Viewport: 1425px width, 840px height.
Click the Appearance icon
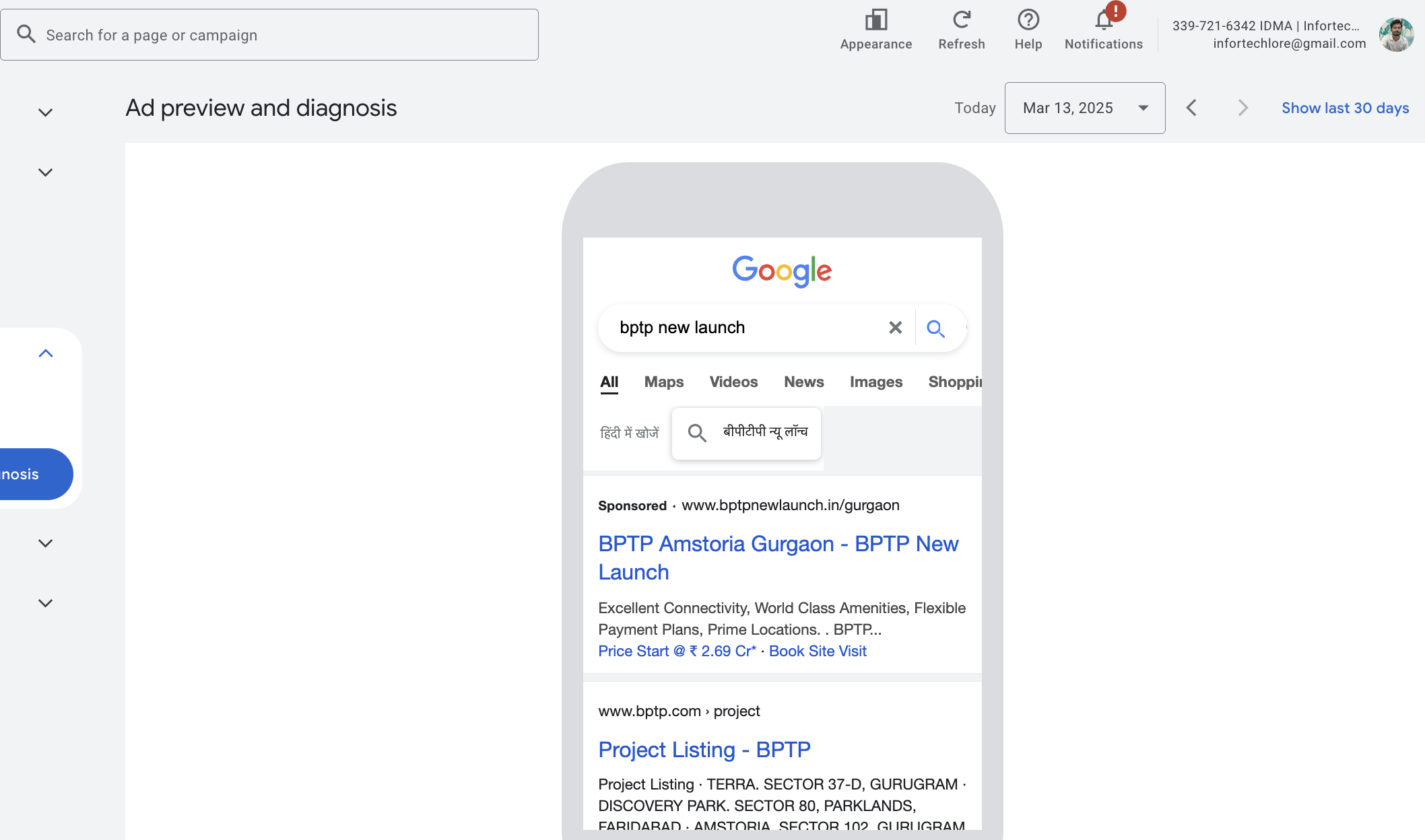(876, 20)
